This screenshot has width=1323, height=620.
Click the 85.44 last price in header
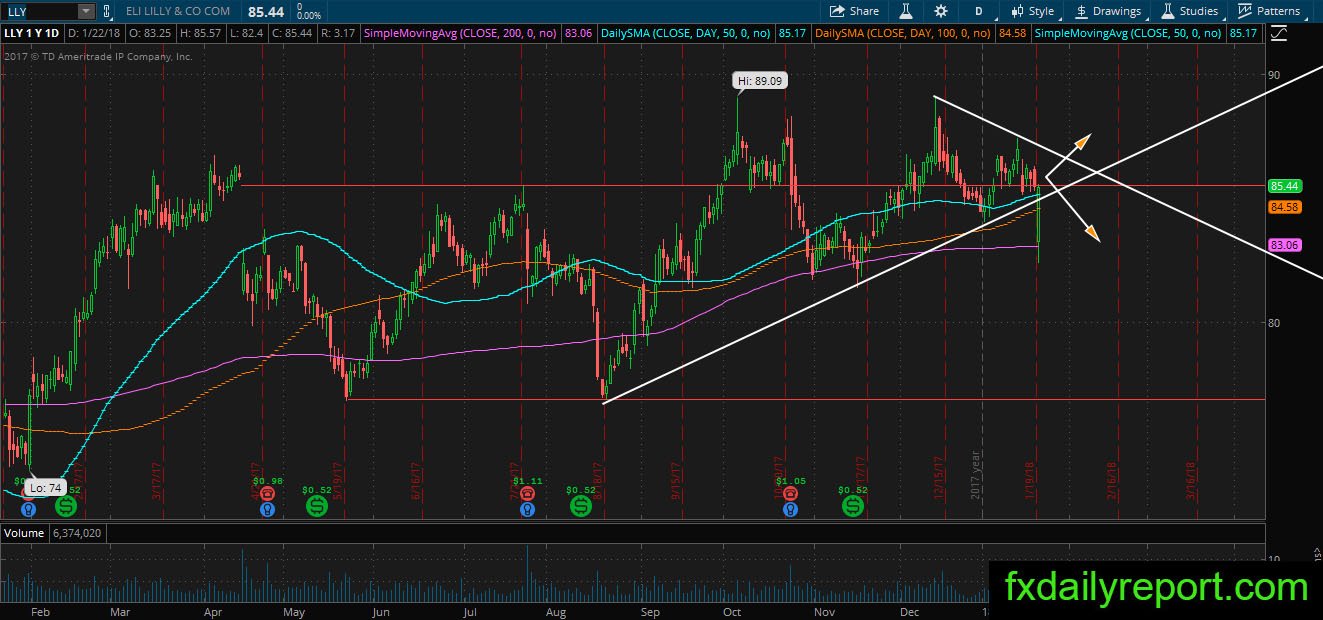tap(265, 11)
